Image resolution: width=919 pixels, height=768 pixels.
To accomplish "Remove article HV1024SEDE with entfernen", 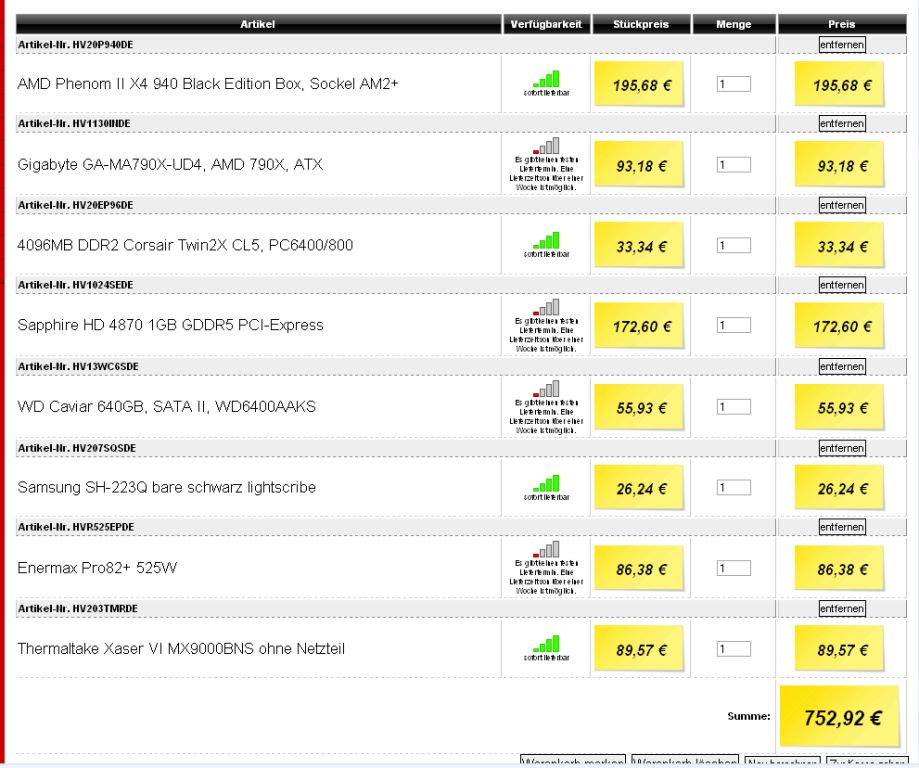I will (842, 285).
